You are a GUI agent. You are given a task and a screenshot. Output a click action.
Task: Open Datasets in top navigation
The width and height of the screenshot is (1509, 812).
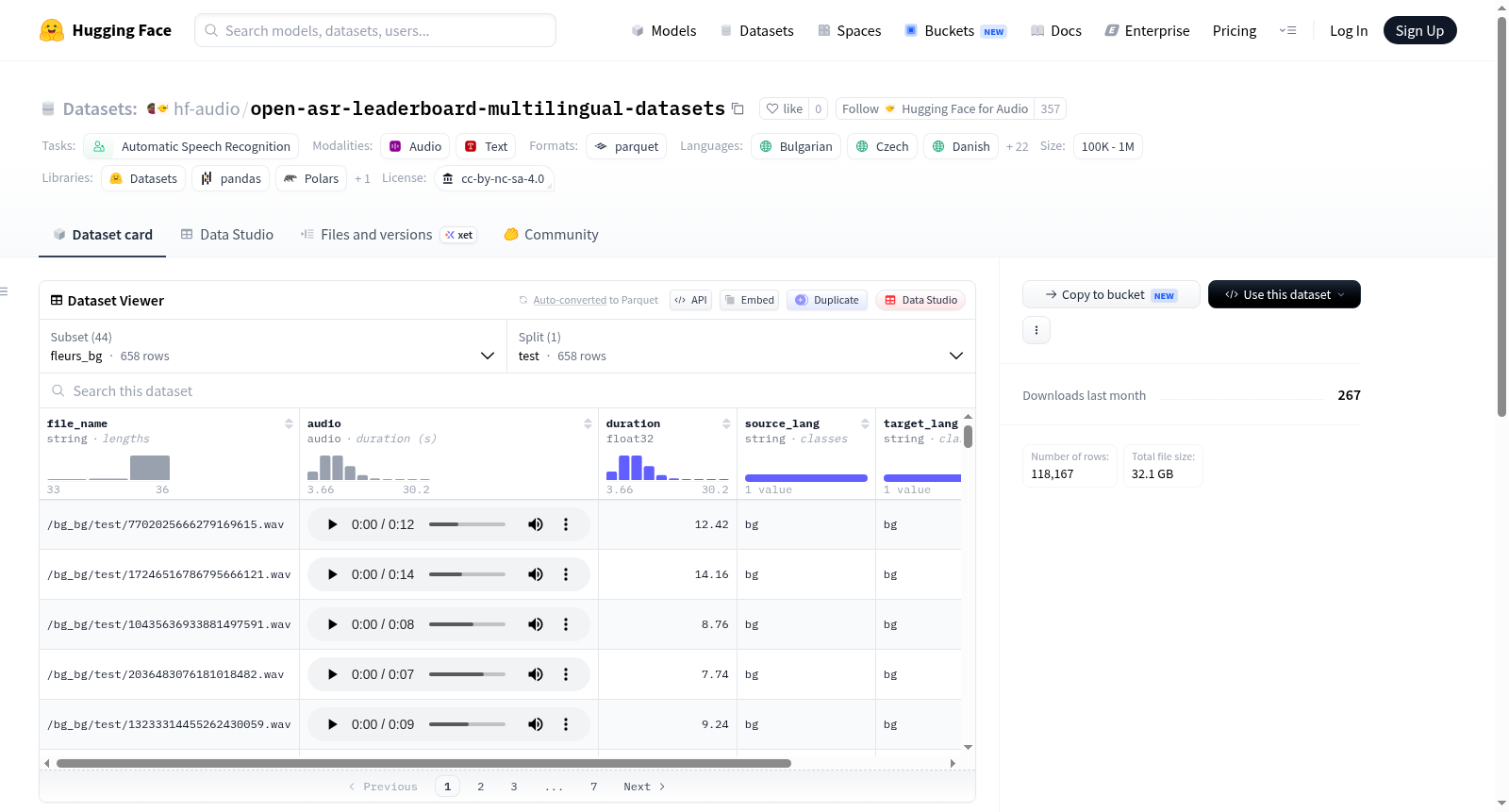click(756, 31)
